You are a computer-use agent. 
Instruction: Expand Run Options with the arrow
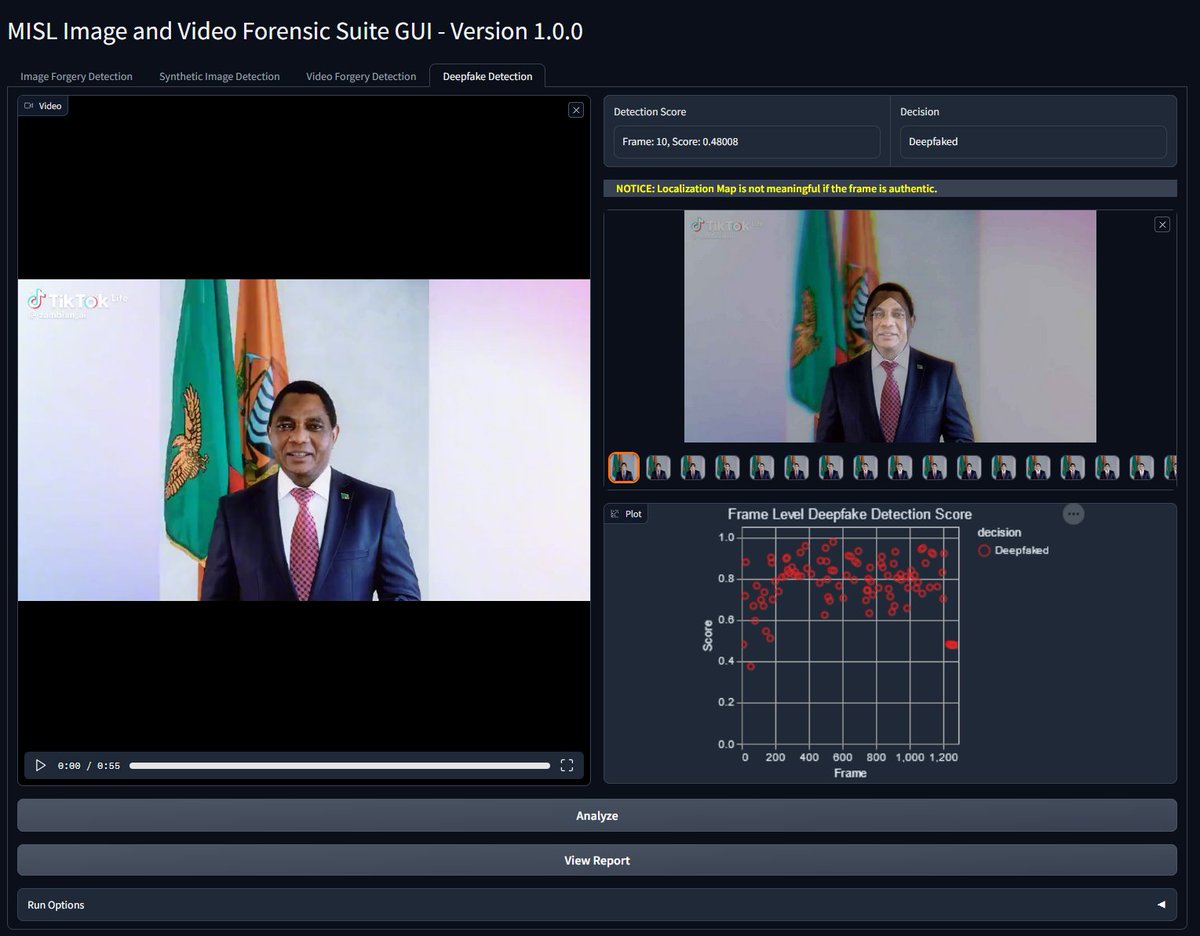click(x=1161, y=905)
